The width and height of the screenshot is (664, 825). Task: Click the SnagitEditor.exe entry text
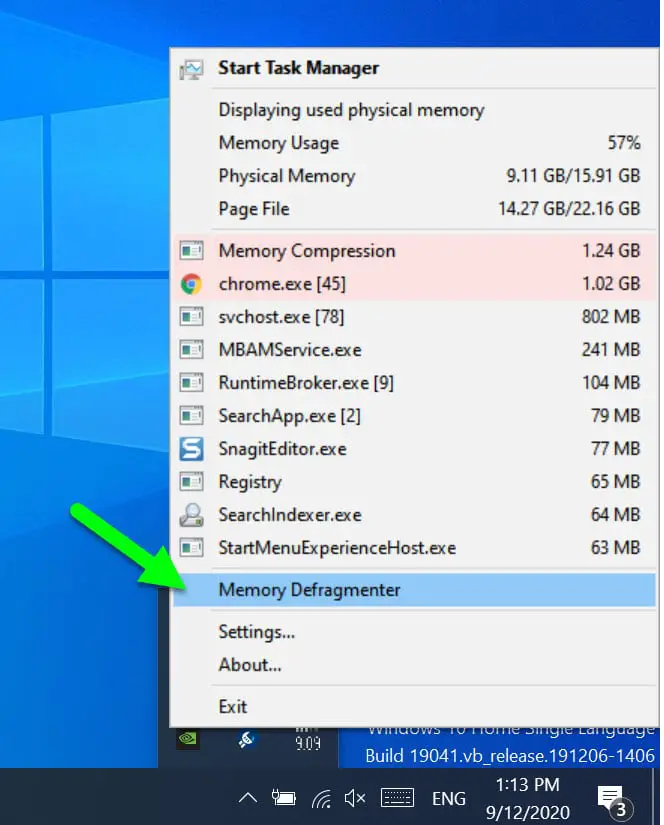[283, 449]
